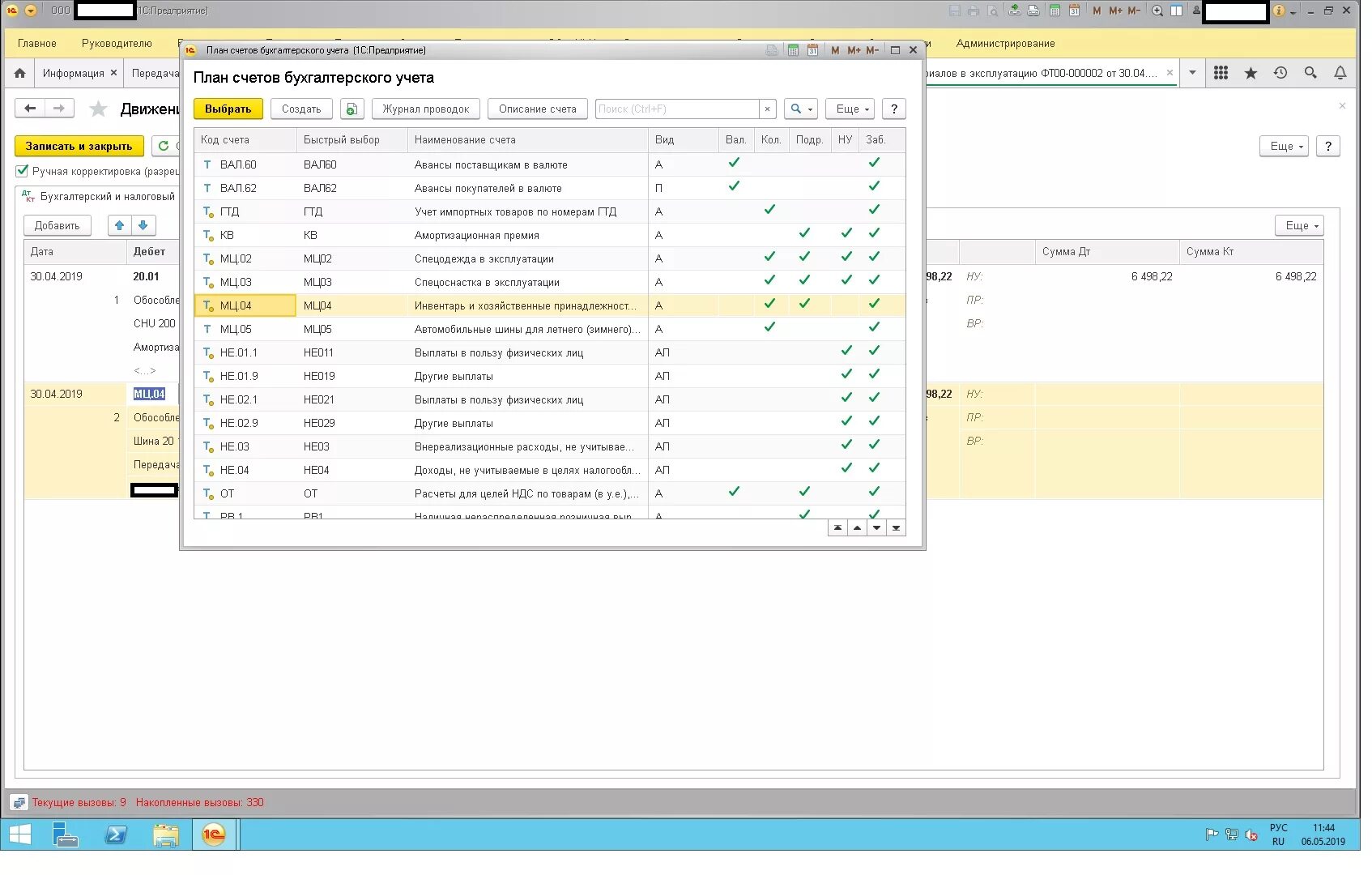Click single-step scroll down button under accounts list
Screen dimensions: 1372x875
pos(876,528)
